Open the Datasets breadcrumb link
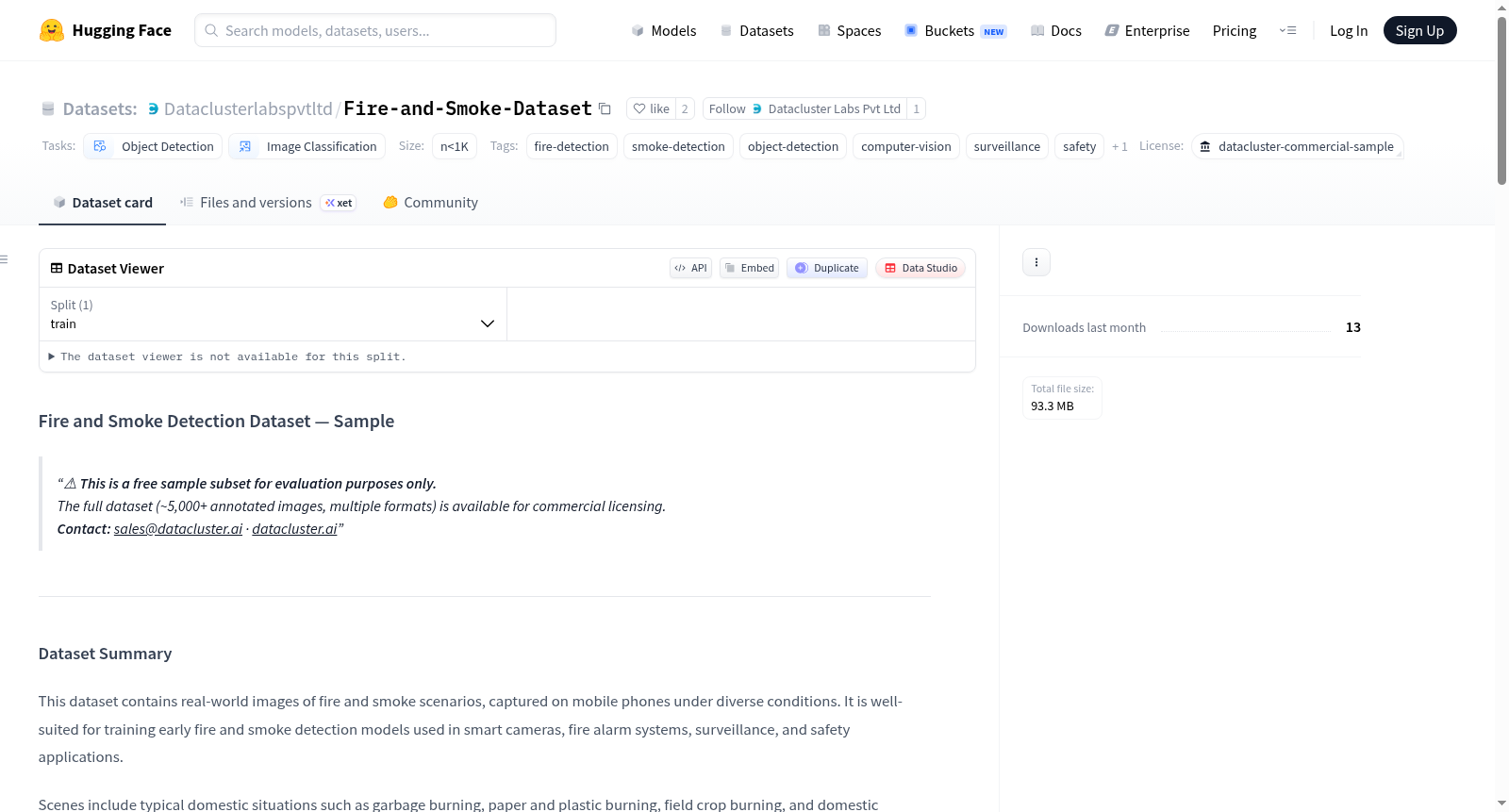Screen dimensions: 1509x812 click(100, 108)
